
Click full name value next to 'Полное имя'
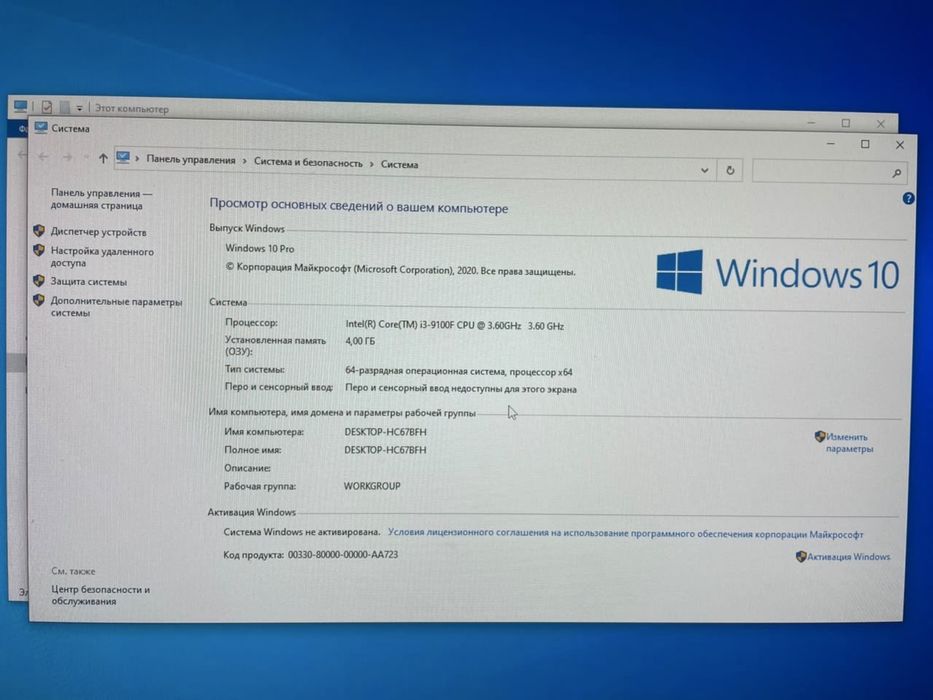pos(385,450)
